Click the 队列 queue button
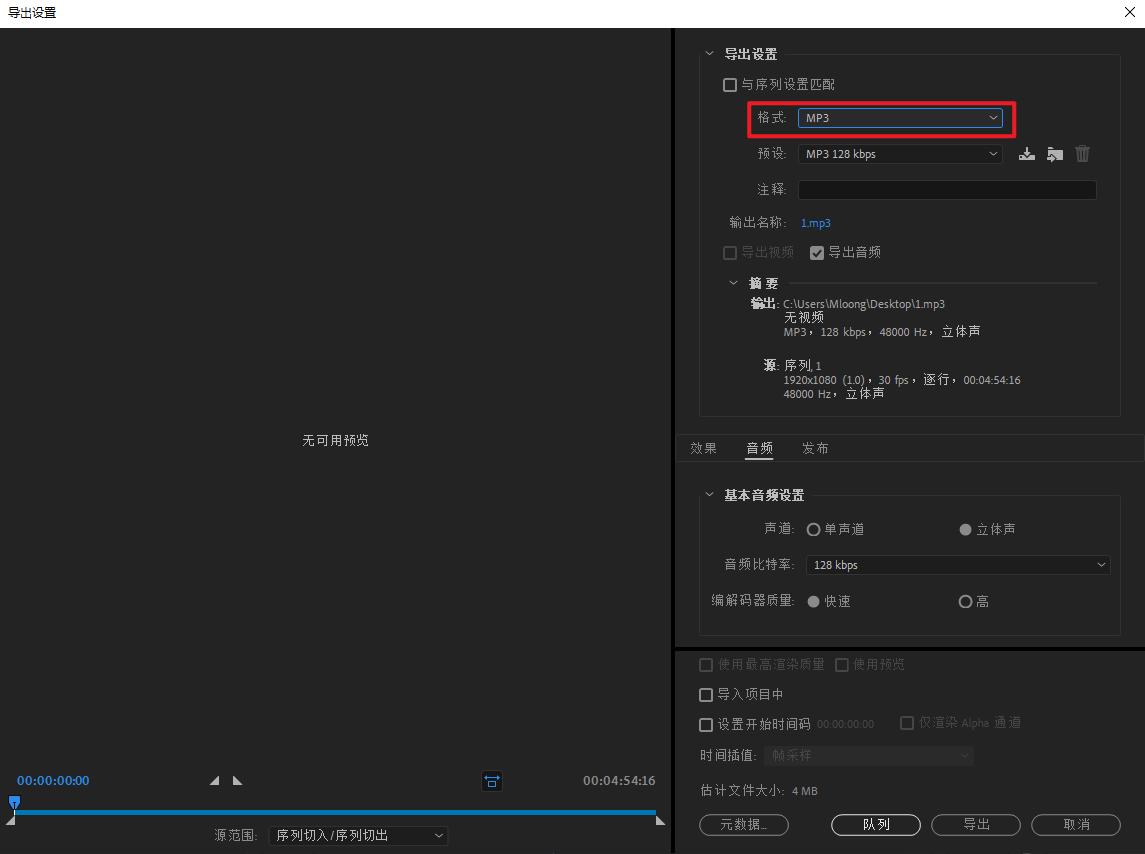1145x854 pixels. pyautogui.click(x=875, y=825)
